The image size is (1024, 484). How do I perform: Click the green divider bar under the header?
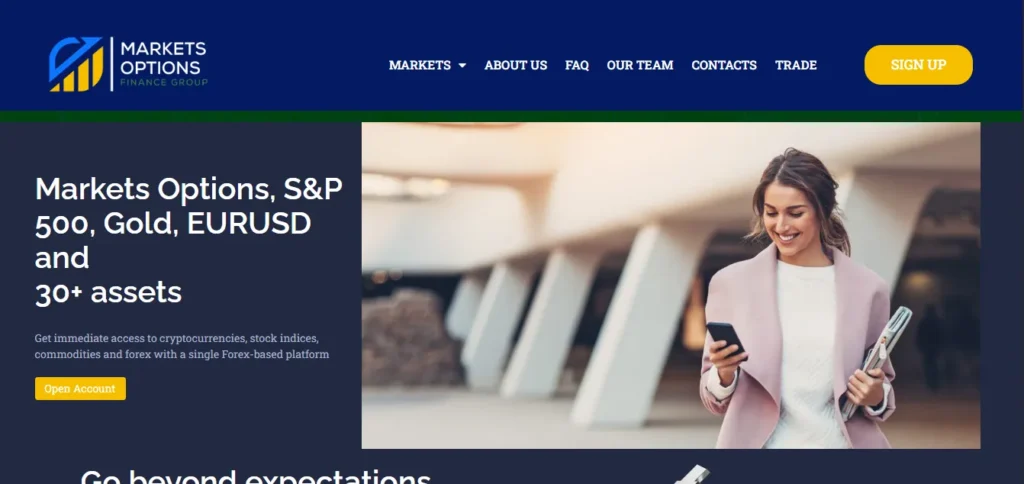point(512,116)
